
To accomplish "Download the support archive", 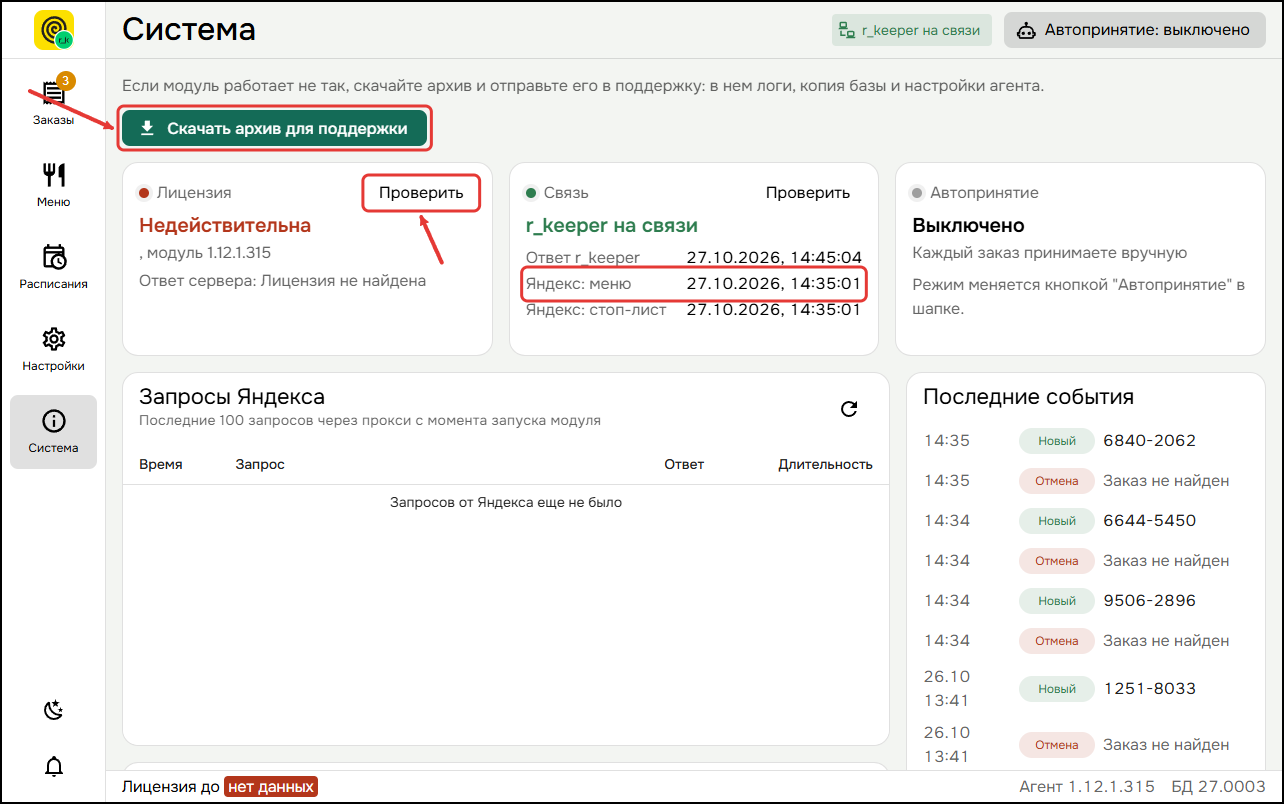I will coord(274,128).
